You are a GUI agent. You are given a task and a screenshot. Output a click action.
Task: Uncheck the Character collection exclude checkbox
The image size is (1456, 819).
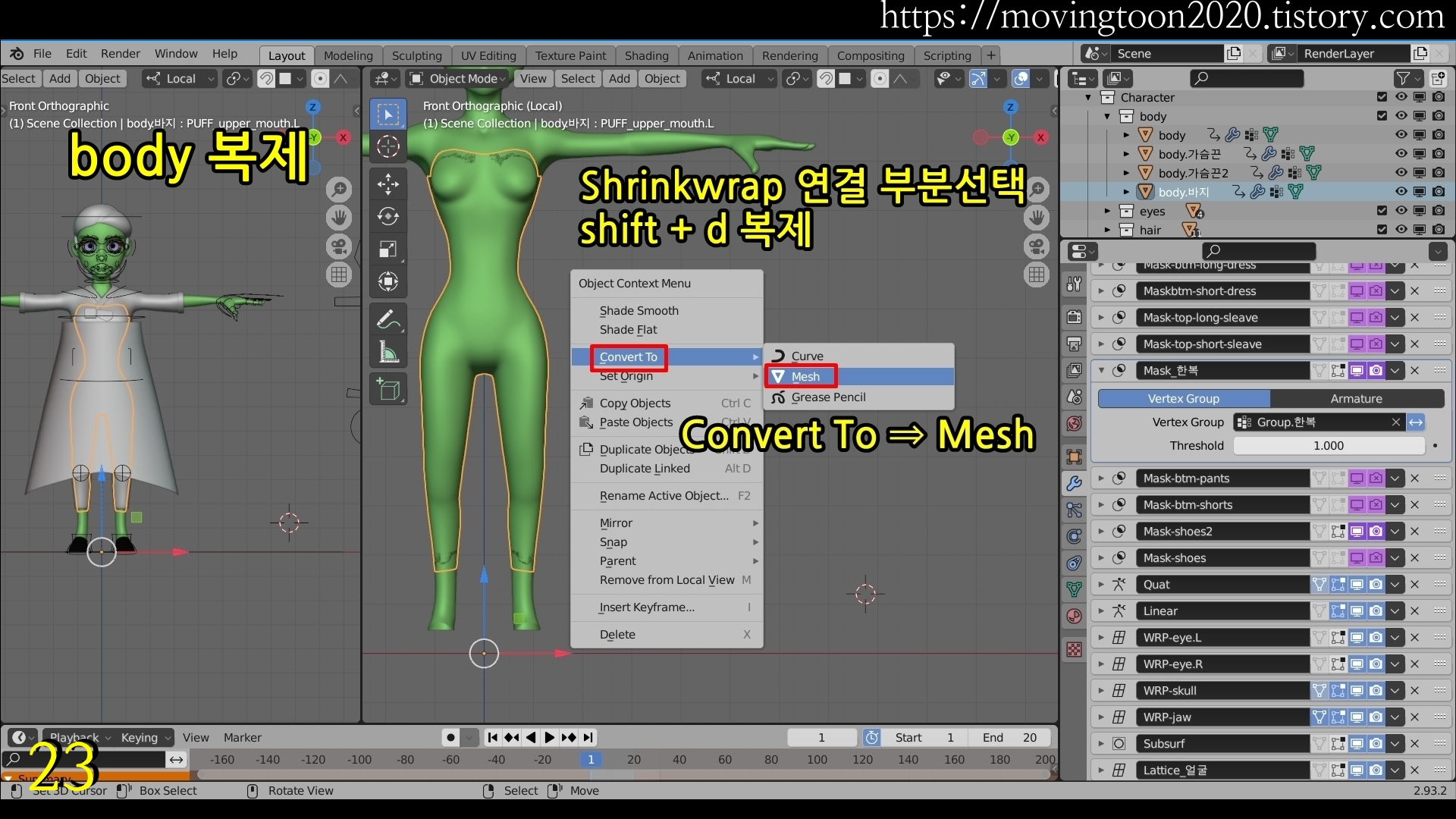pos(1382,97)
